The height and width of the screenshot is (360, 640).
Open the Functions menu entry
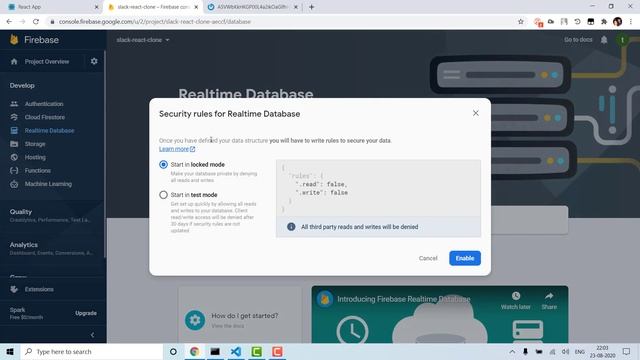pos(38,171)
